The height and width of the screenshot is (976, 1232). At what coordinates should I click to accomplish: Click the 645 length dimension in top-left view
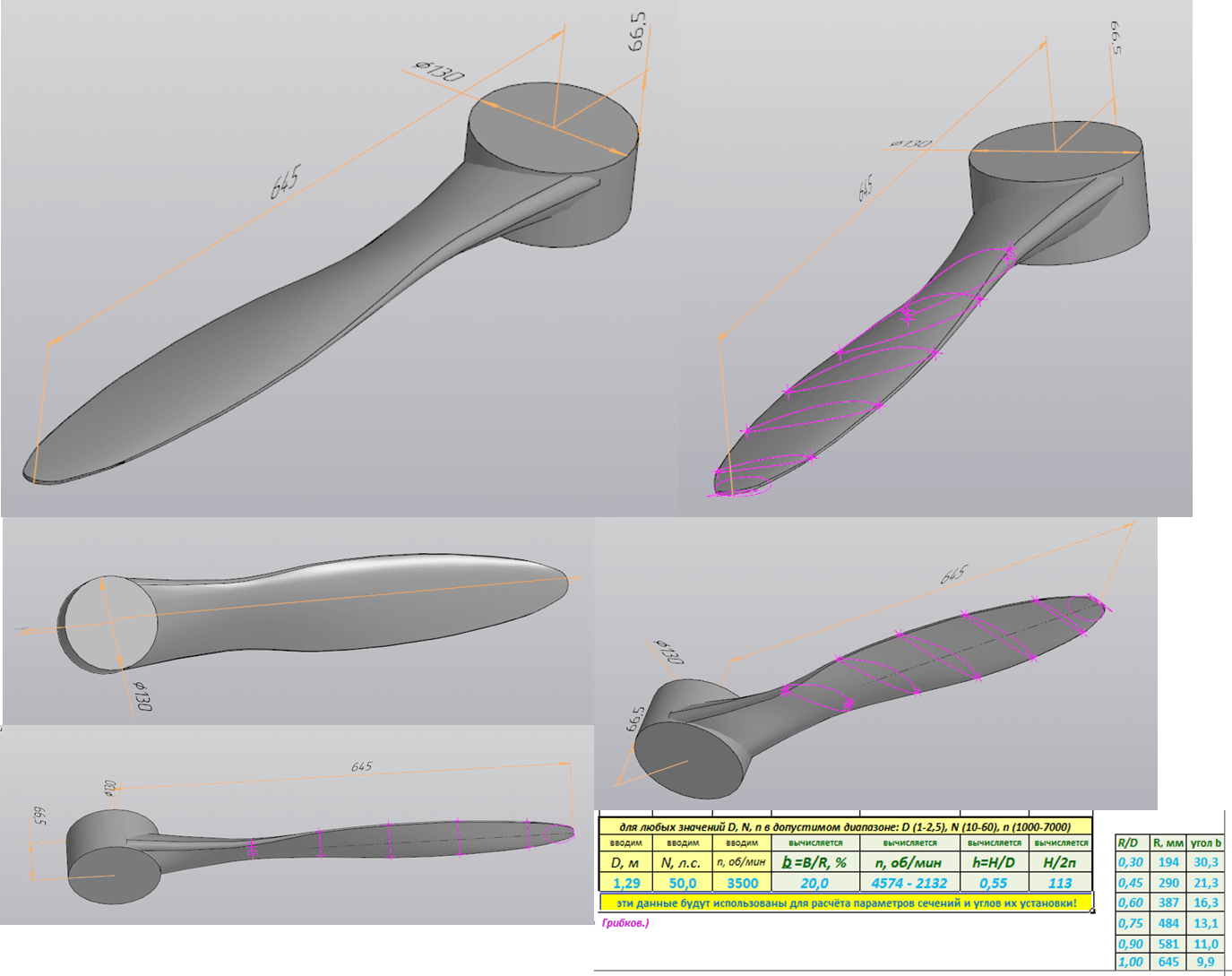click(x=286, y=182)
